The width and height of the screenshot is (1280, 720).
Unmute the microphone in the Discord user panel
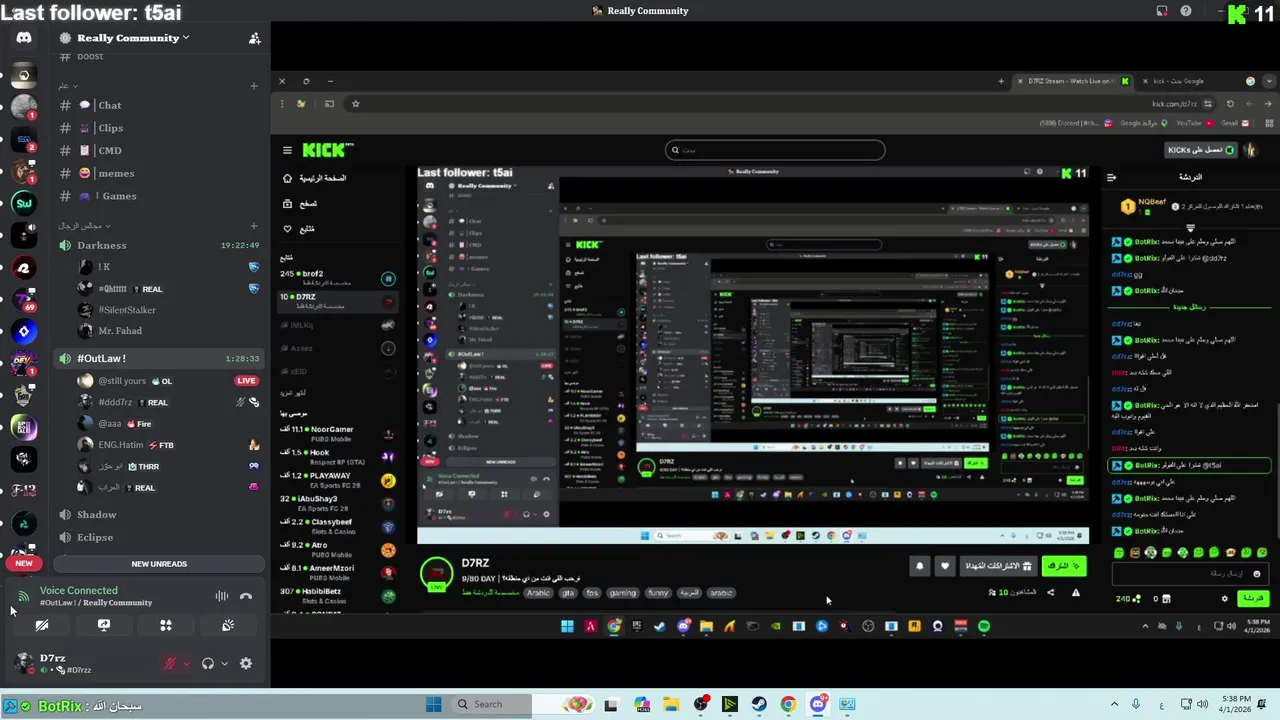(170, 663)
